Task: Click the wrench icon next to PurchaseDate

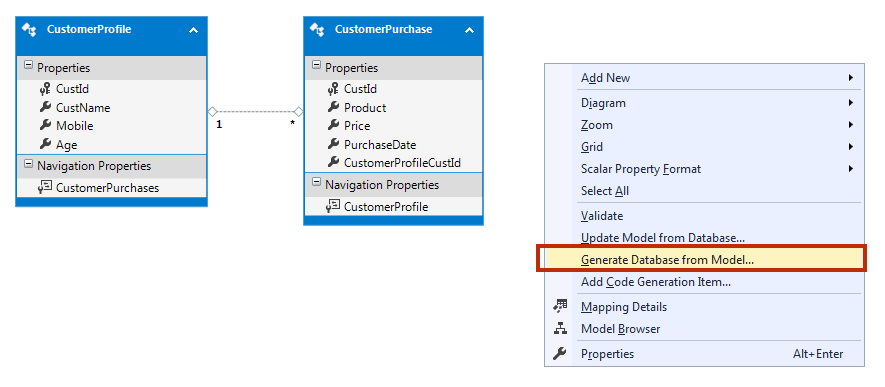Action: tap(333, 144)
